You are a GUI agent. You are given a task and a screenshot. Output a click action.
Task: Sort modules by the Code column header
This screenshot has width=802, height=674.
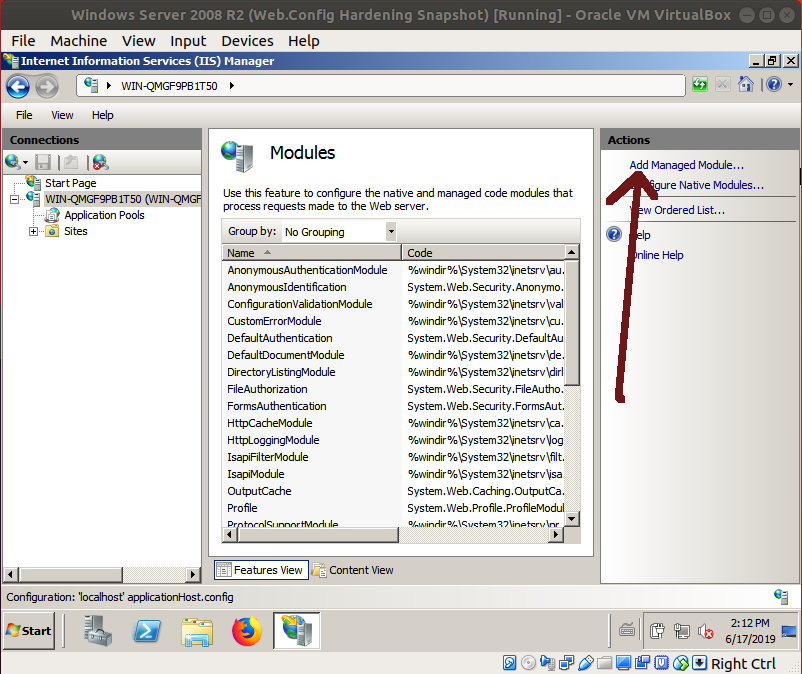483,253
